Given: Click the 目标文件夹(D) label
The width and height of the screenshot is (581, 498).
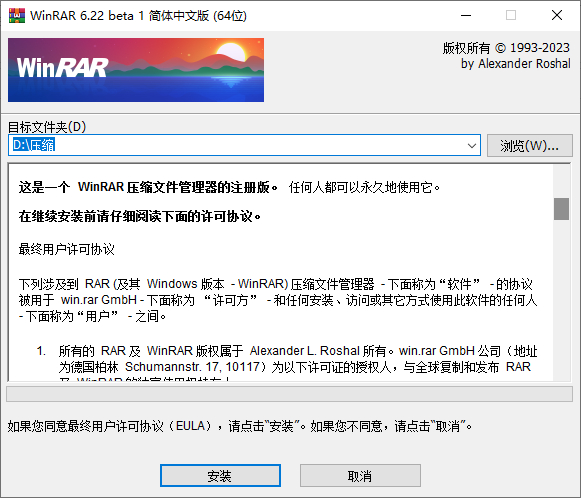Looking at the screenshot, I should click(47, 127).
